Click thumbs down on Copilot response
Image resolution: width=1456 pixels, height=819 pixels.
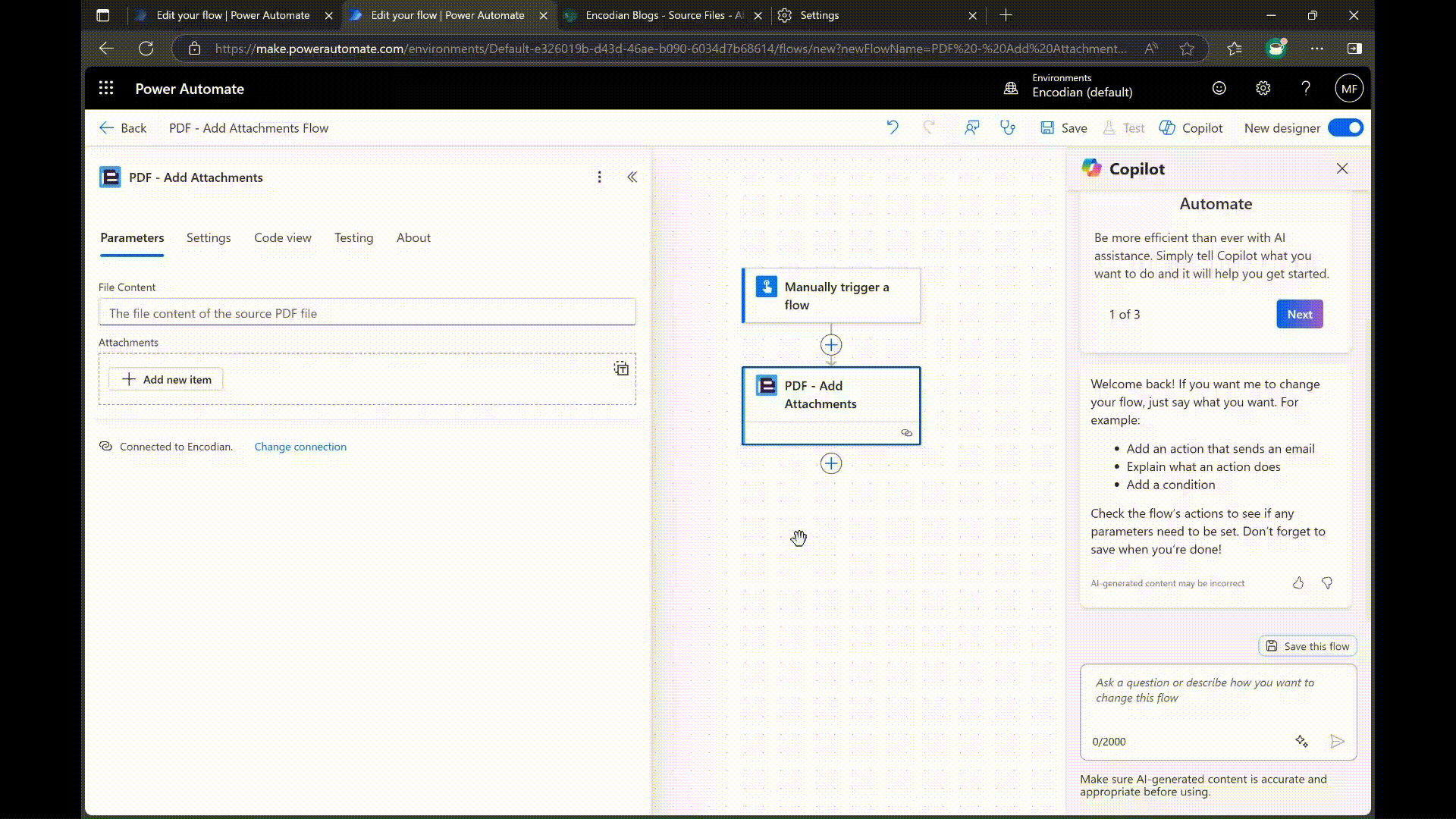1326,582
